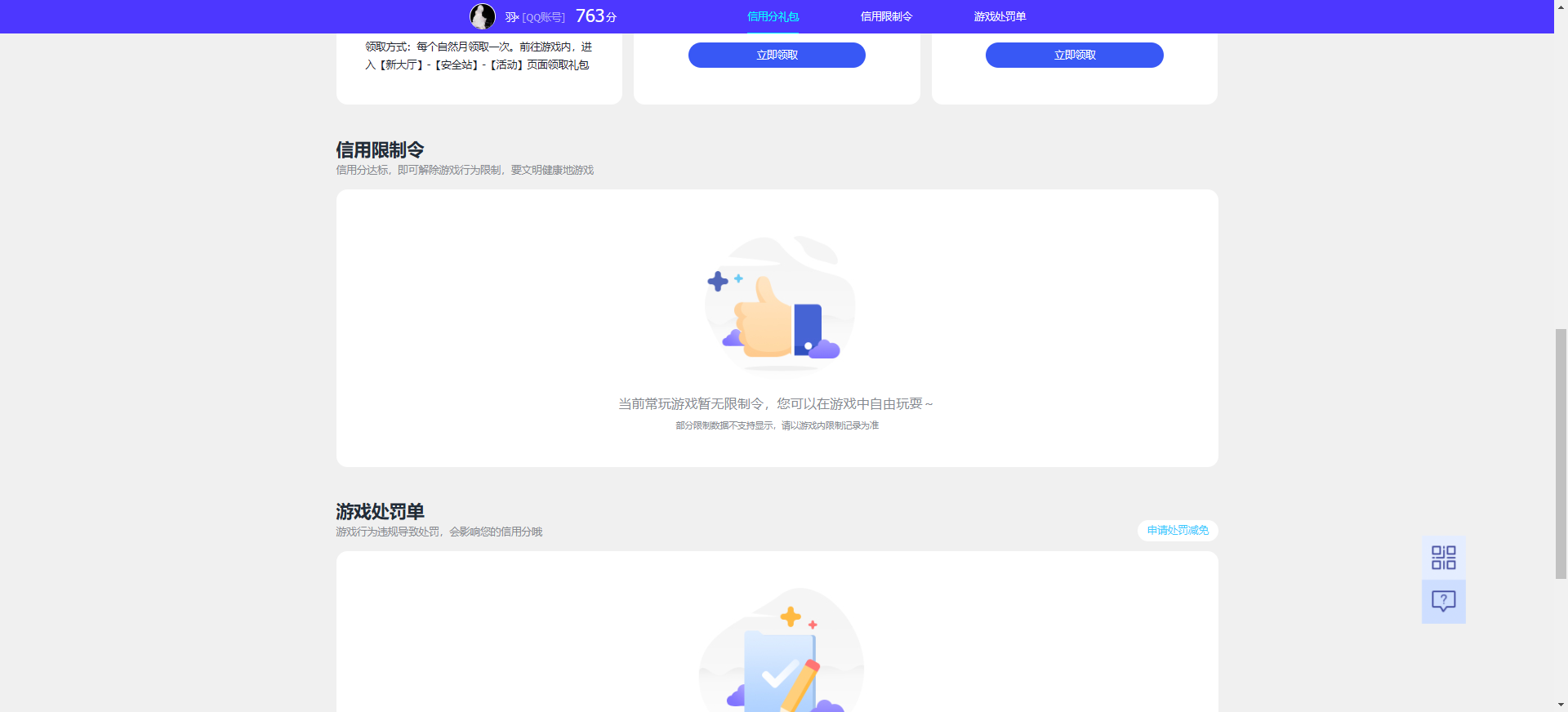
Task: Open 申请处罚减免 link
Action: tap(1178, 531)
